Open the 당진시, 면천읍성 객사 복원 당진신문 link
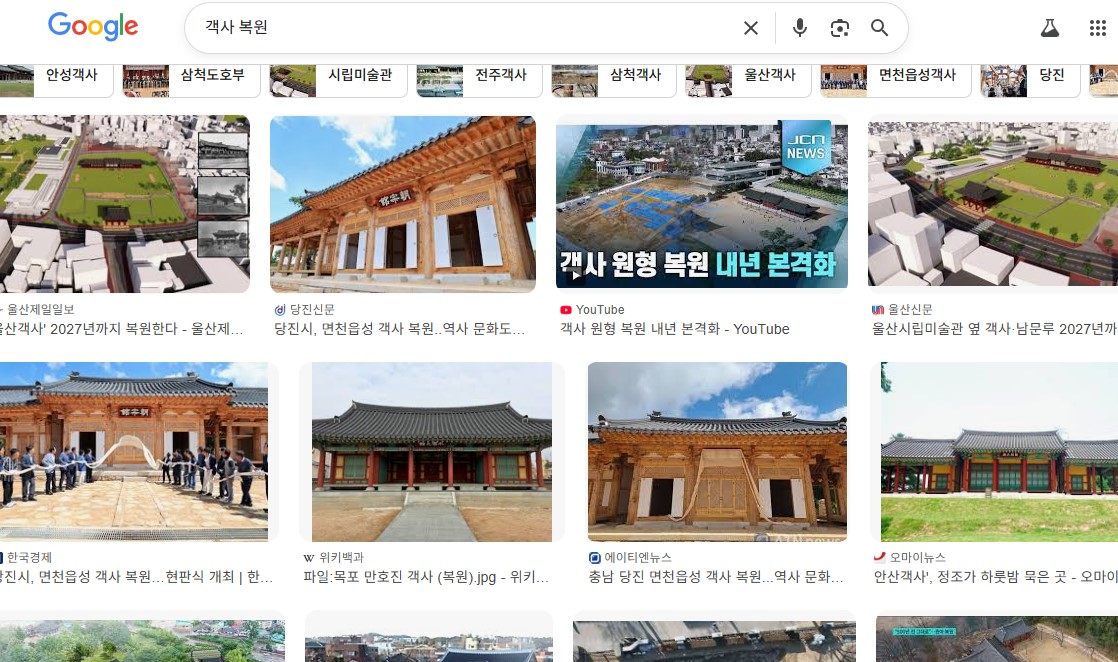The width and height of the screenshot is (1118, 662). tap(399, 329)
